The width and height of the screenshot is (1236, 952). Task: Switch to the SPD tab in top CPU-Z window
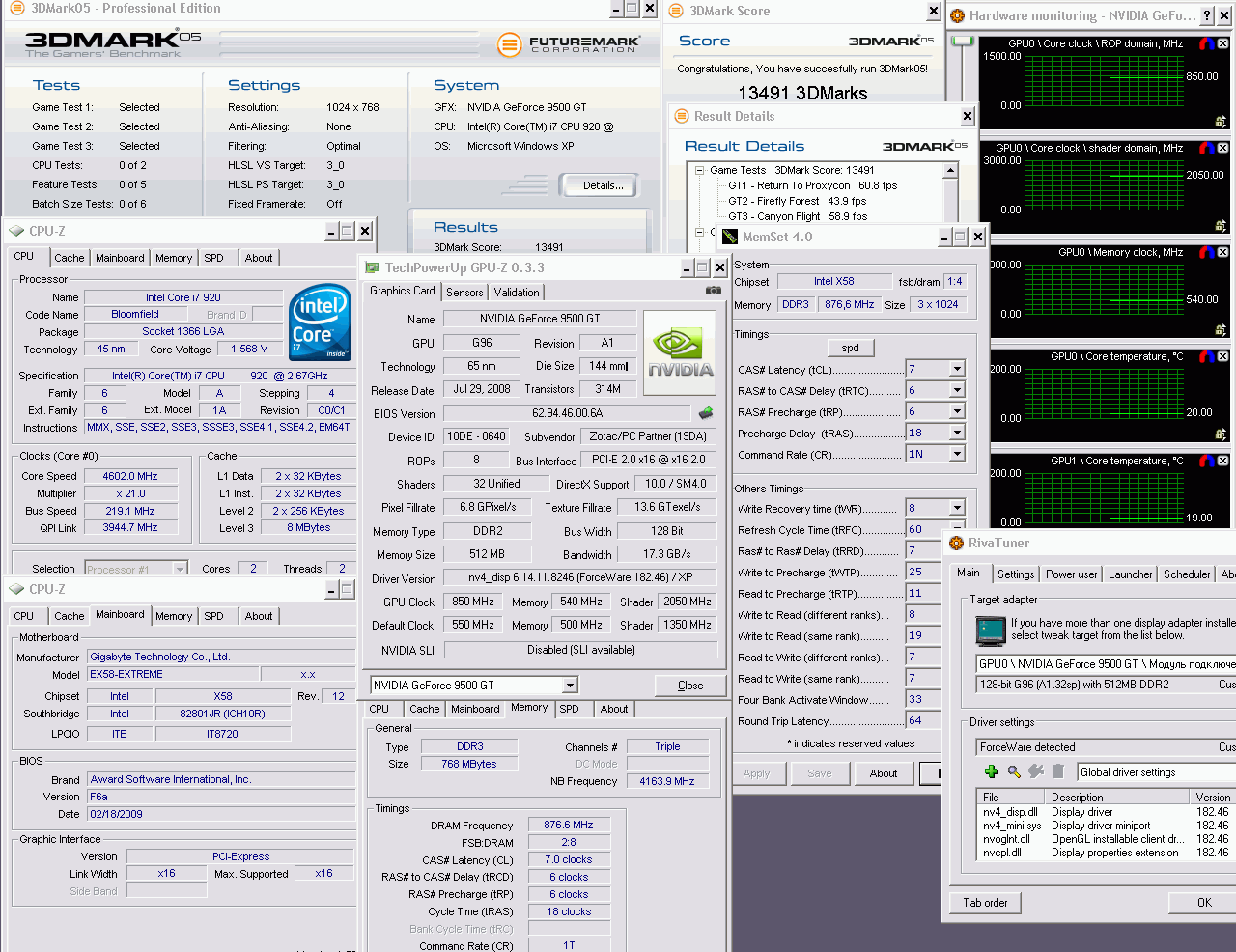click(213, 258)
